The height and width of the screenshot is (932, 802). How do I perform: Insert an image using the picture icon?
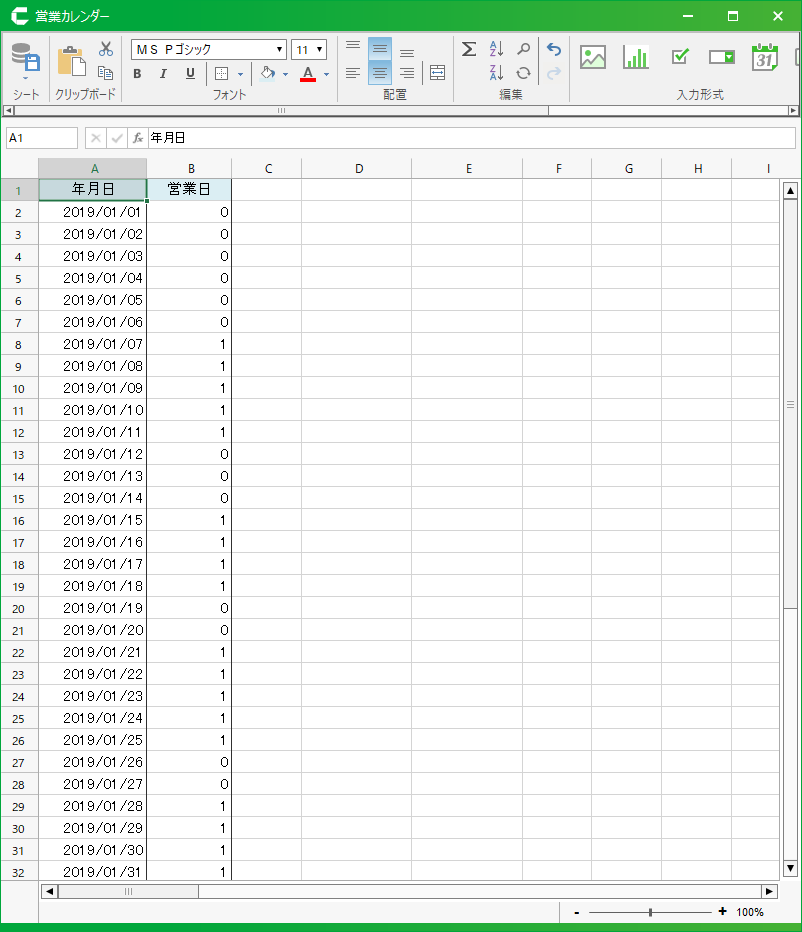593,58
